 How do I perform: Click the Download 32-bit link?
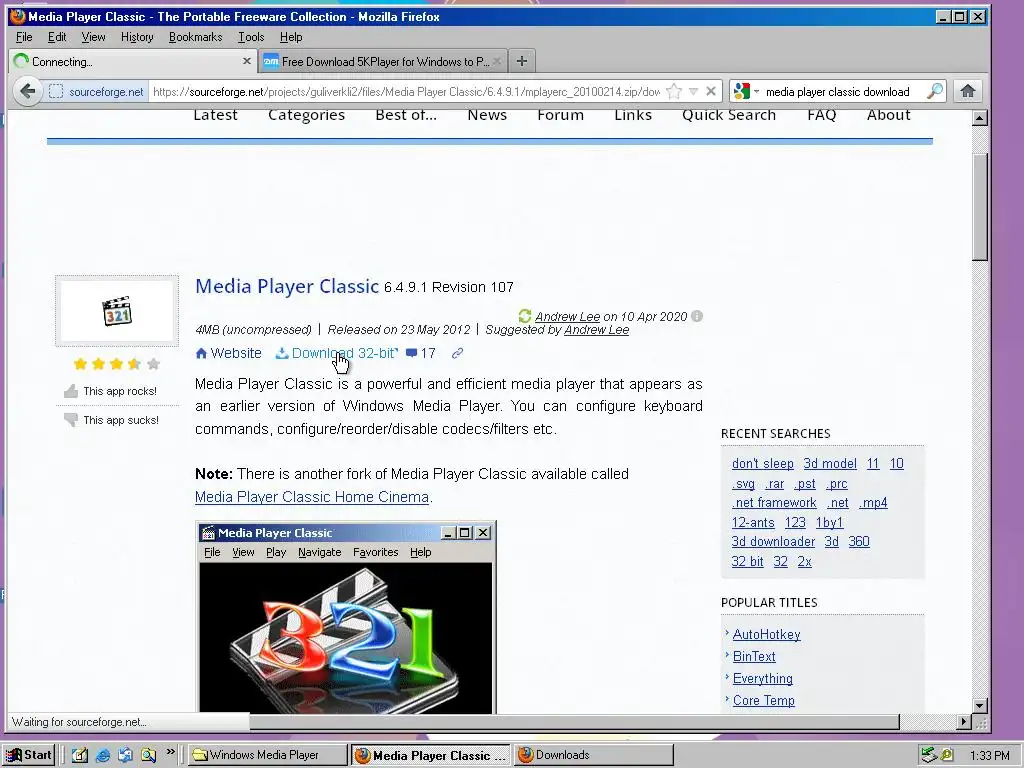point(336,353)
